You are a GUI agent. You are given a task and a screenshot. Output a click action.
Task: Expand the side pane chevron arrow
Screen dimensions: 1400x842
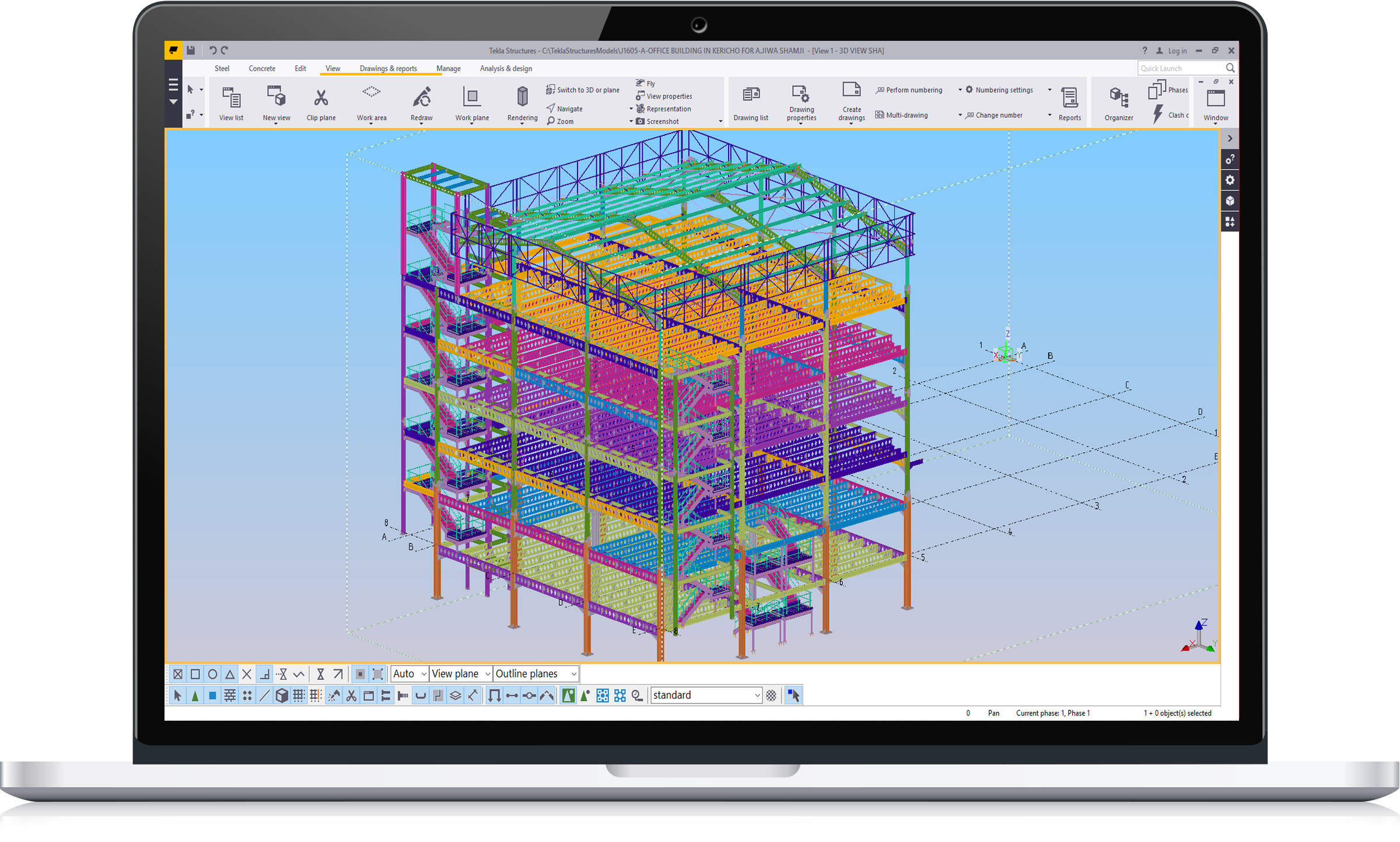1230,139
